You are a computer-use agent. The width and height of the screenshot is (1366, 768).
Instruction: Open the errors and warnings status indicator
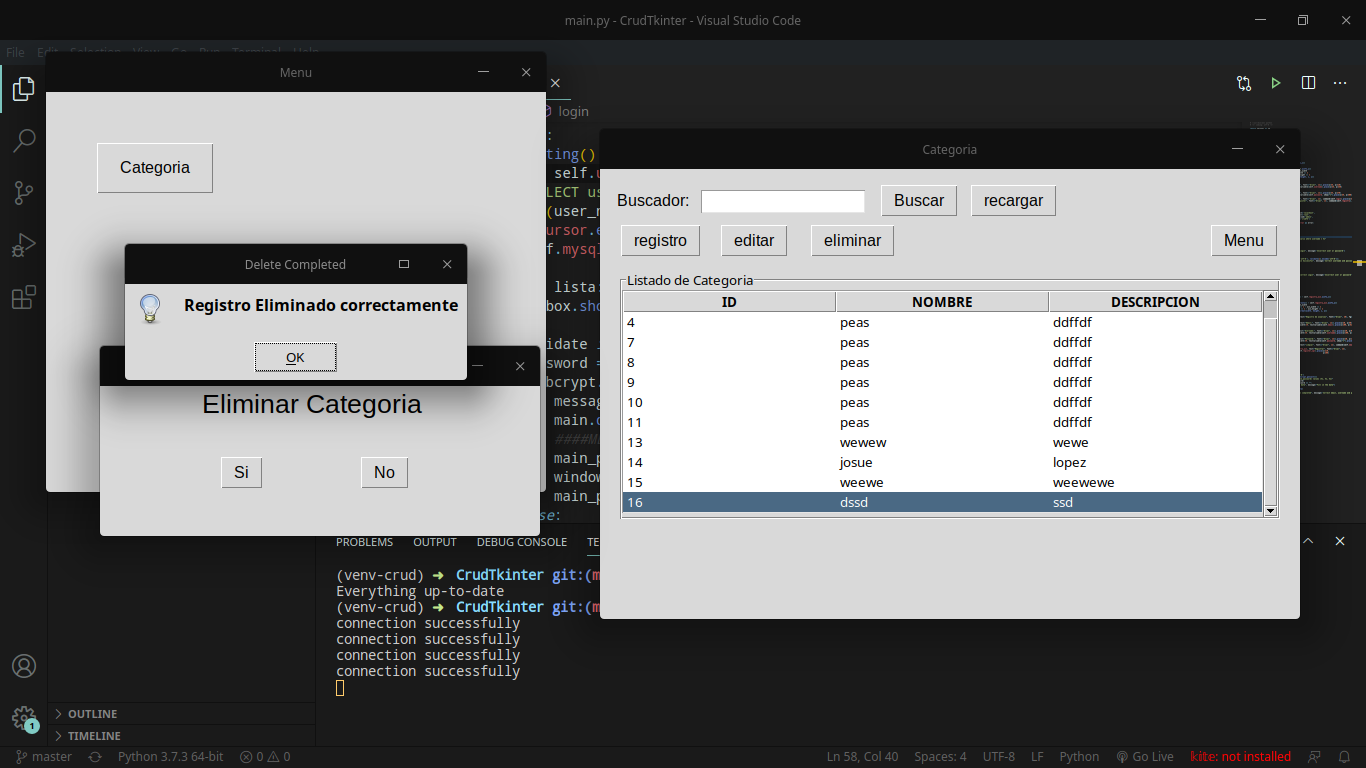[x=264, y=757]
